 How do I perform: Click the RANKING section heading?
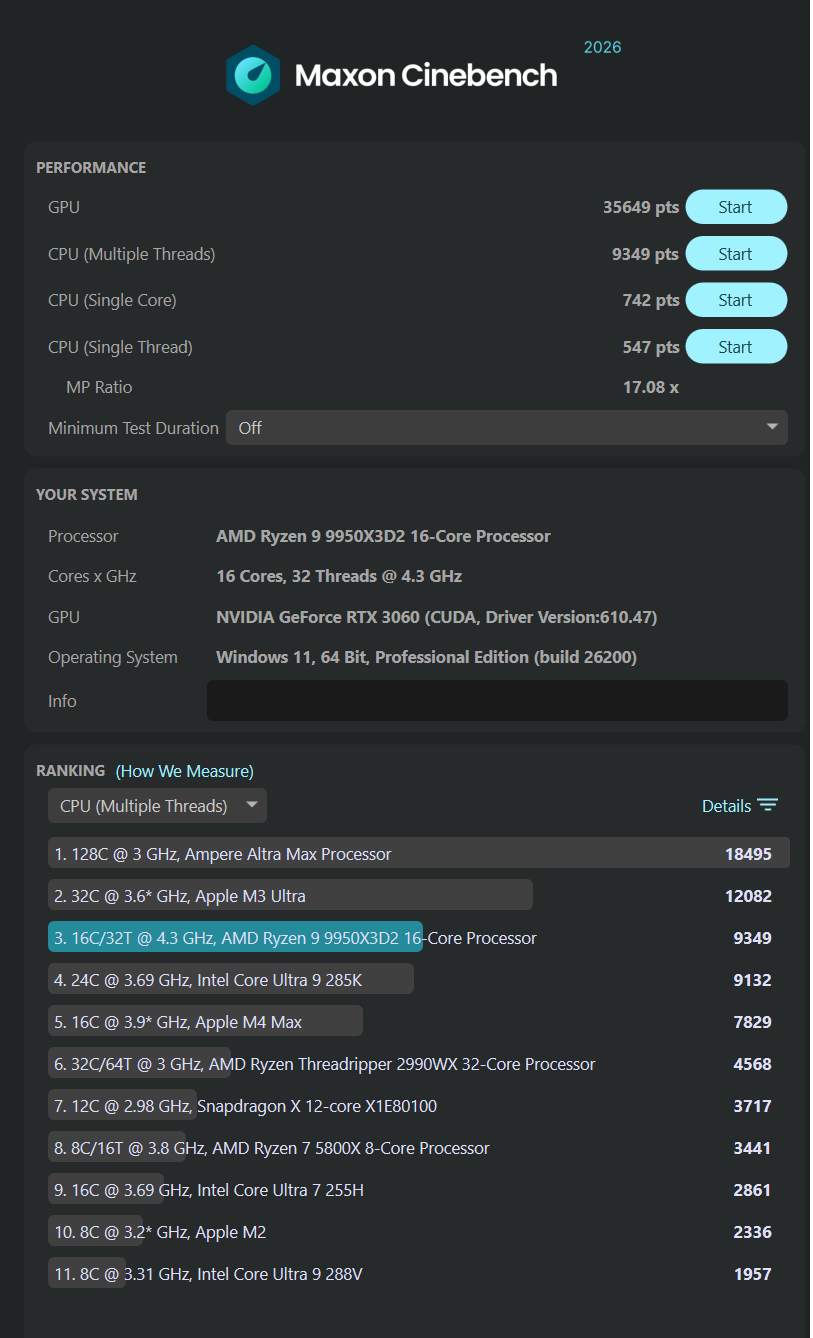pos(70,770)
